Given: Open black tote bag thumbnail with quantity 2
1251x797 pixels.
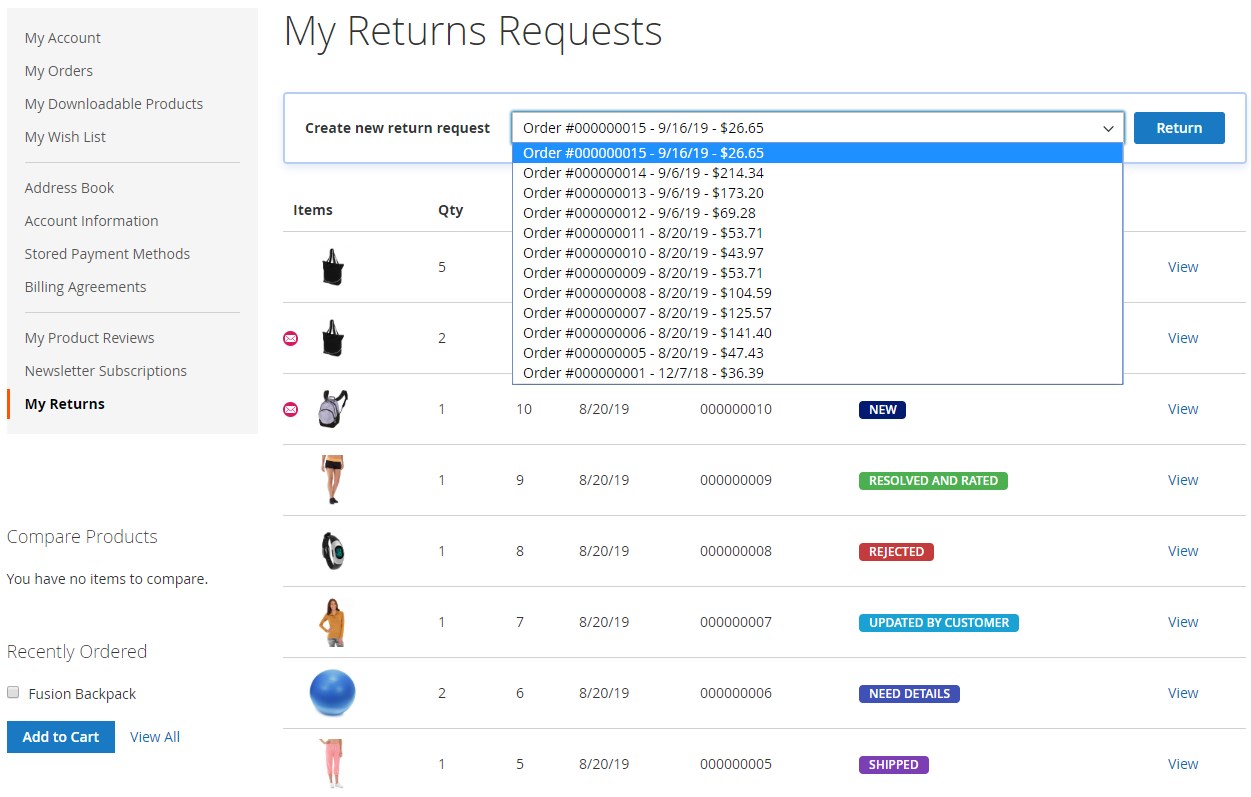Looking at the screenshot, I should [x=332, y=338].
